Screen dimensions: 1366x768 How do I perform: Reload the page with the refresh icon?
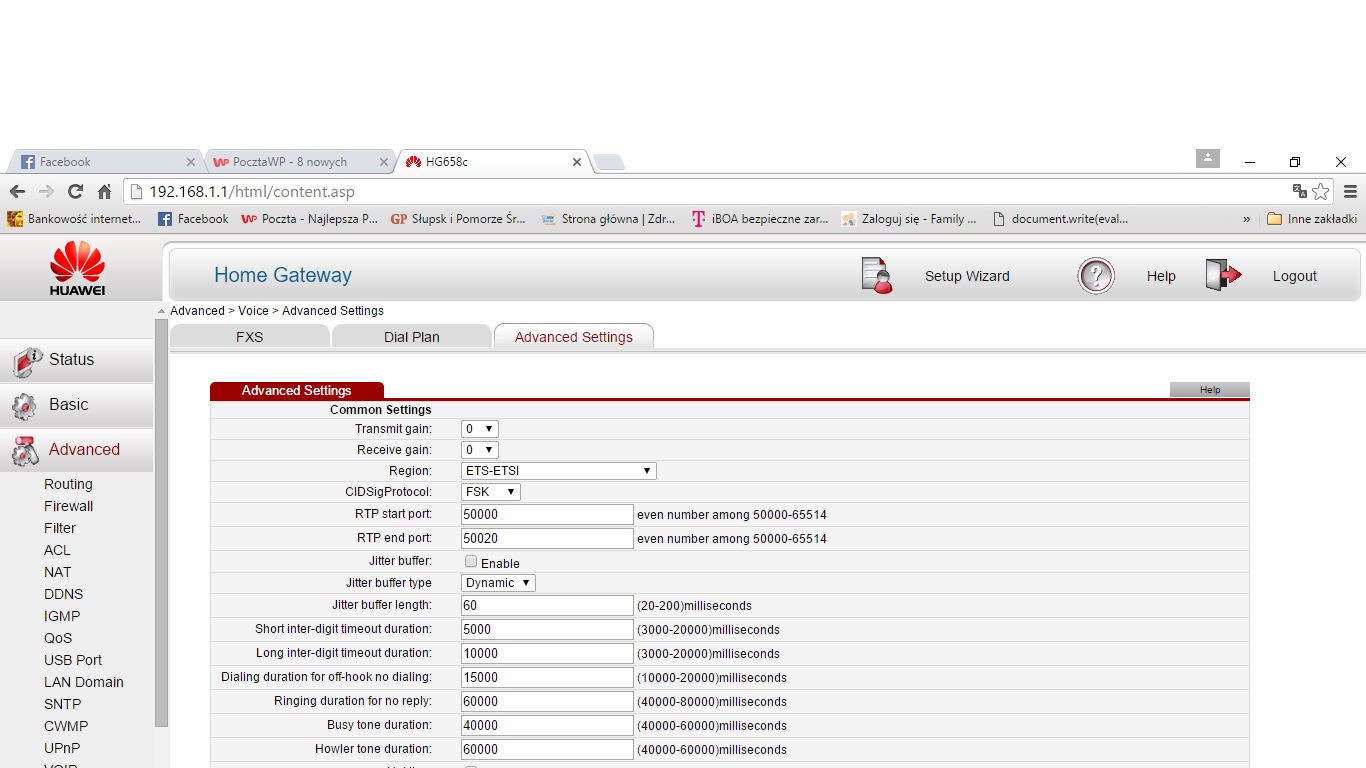click(x=75, y=191)
